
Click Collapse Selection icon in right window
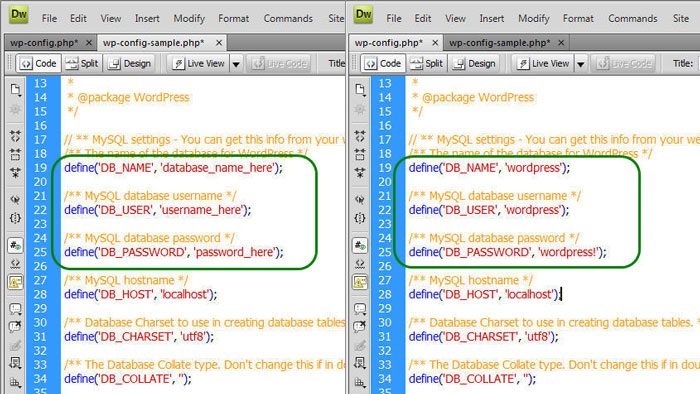(360, 154)
